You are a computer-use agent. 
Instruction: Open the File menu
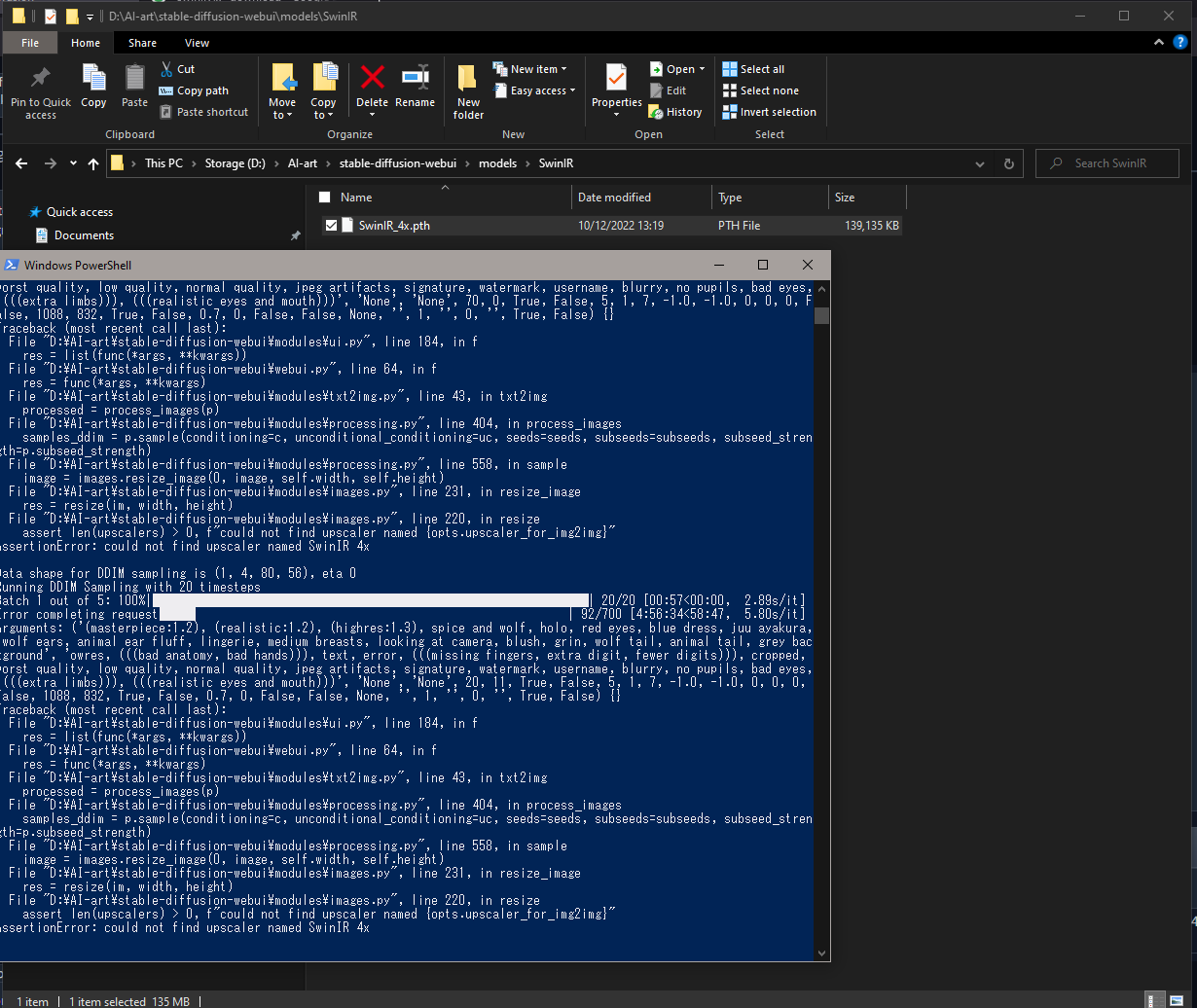[x=30, y=43]
